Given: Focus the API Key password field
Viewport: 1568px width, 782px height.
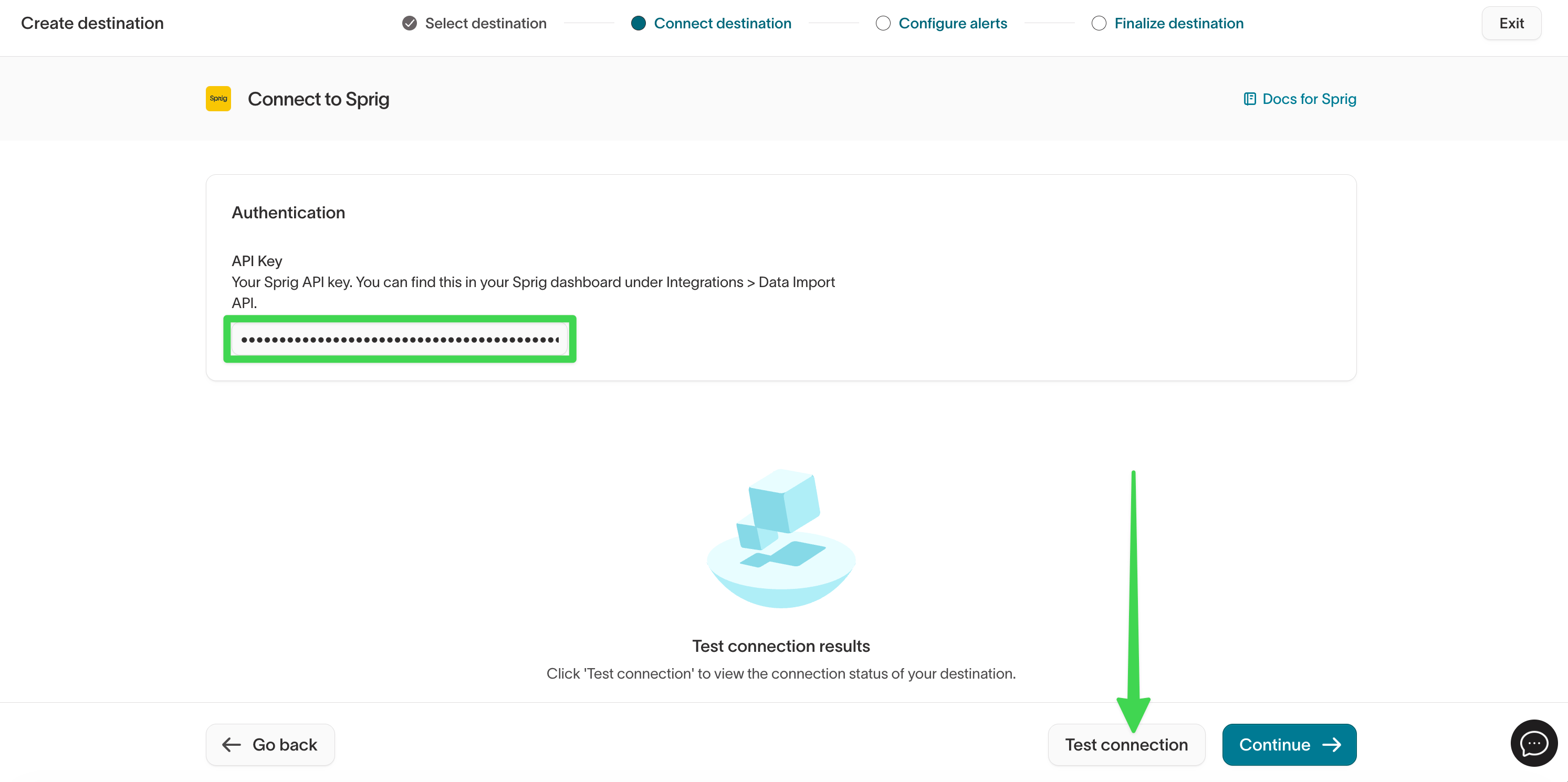Looking at the screenshot, I should [399, 339].
